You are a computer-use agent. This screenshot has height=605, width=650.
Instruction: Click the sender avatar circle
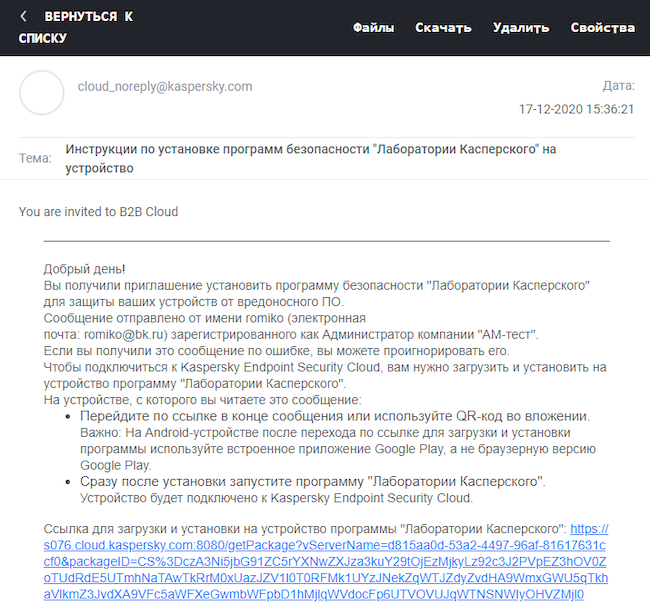pyautogui.click(x=42, y=93)
